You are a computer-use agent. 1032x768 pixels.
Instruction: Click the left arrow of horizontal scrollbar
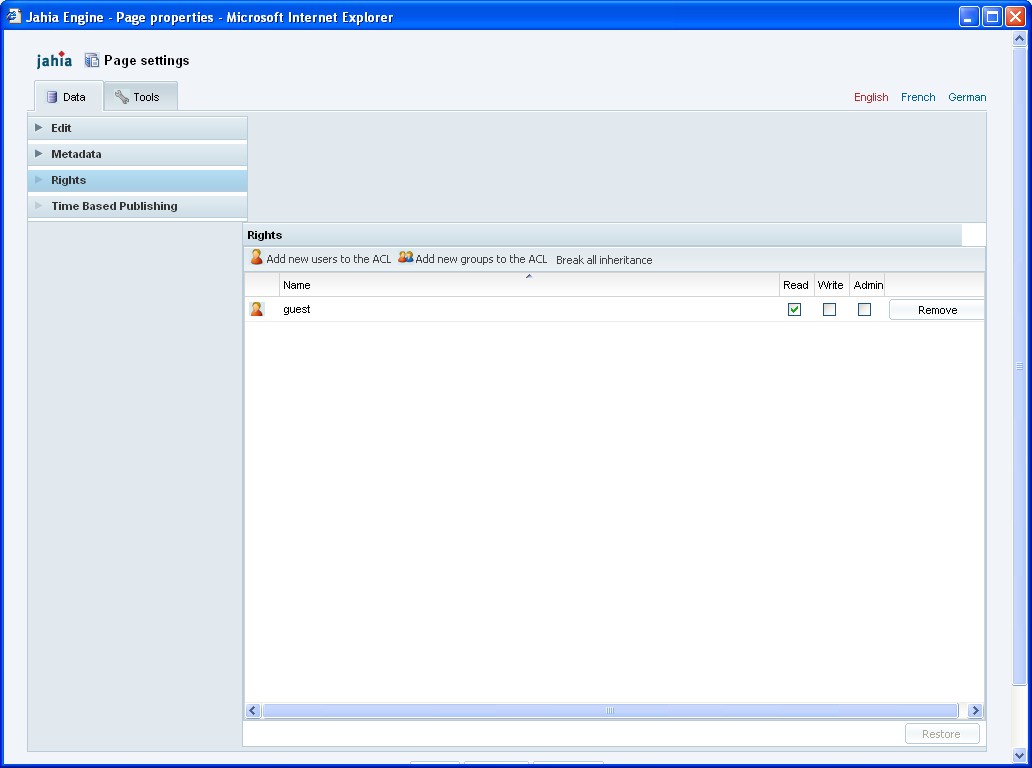tap(253, 711)
